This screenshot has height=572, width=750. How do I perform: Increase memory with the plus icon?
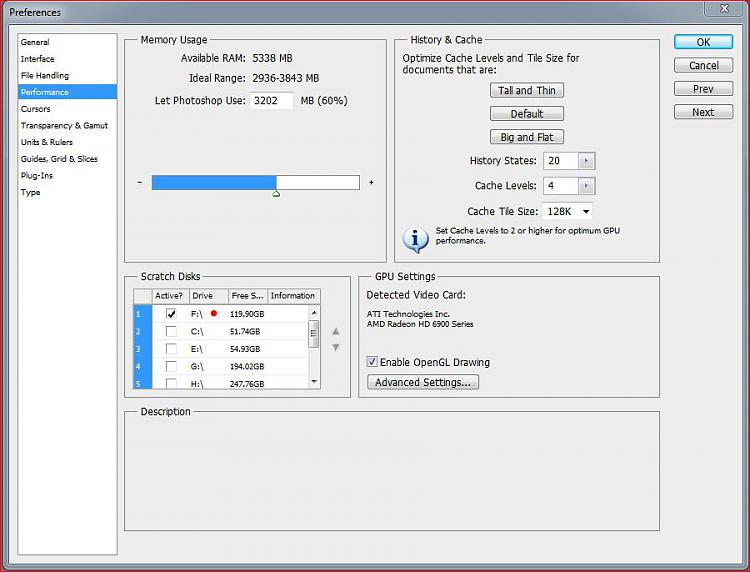tap(371, 182)
